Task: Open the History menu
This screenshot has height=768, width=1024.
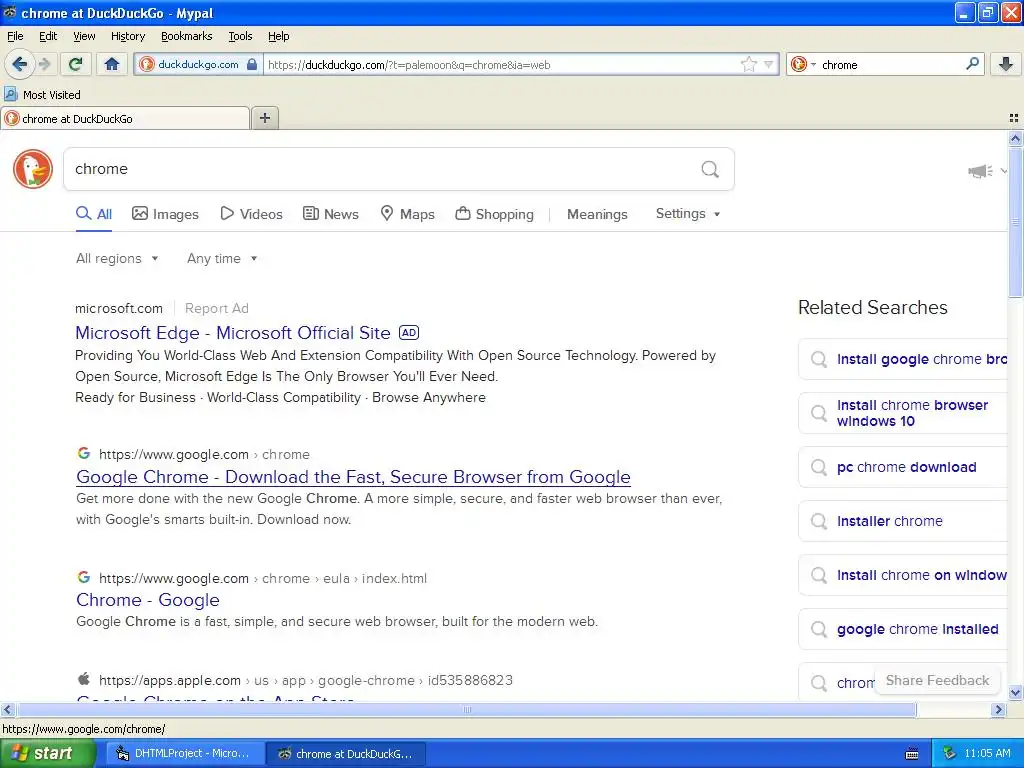Action: (127, 36)
